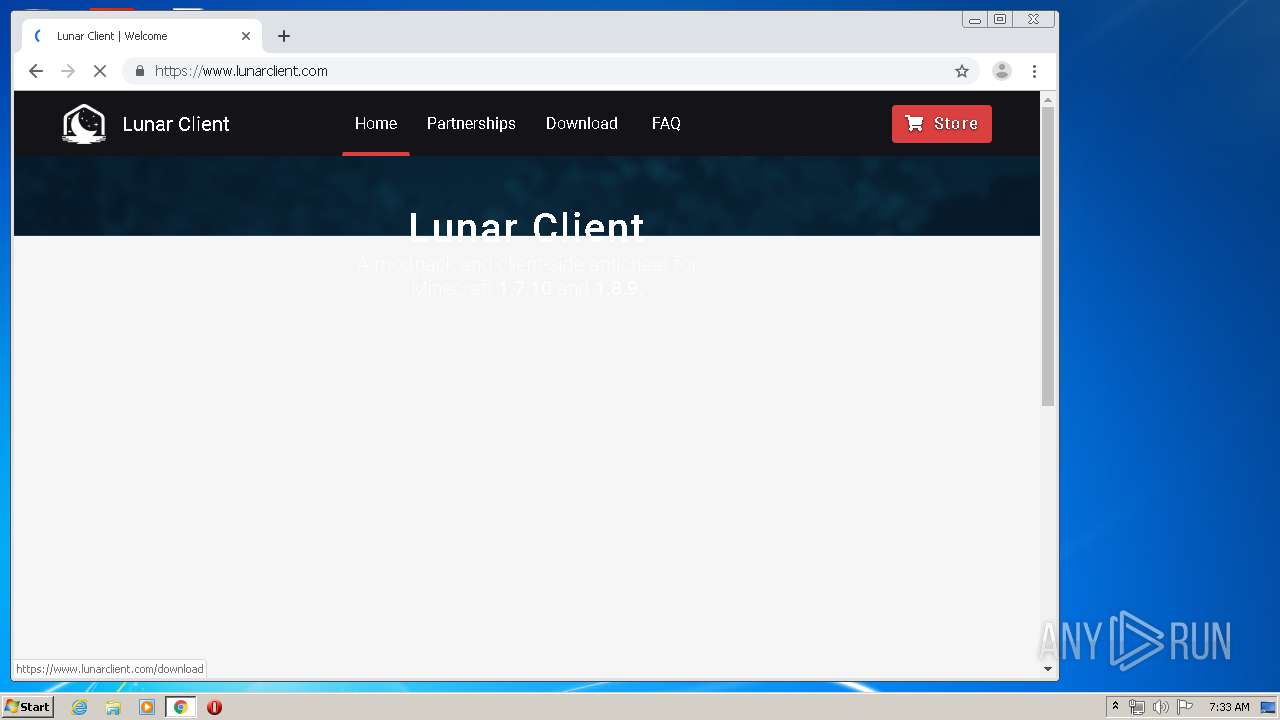The image size is (1280, 720).
Task: Click the address bar URL field
Action: pos(550,71)
